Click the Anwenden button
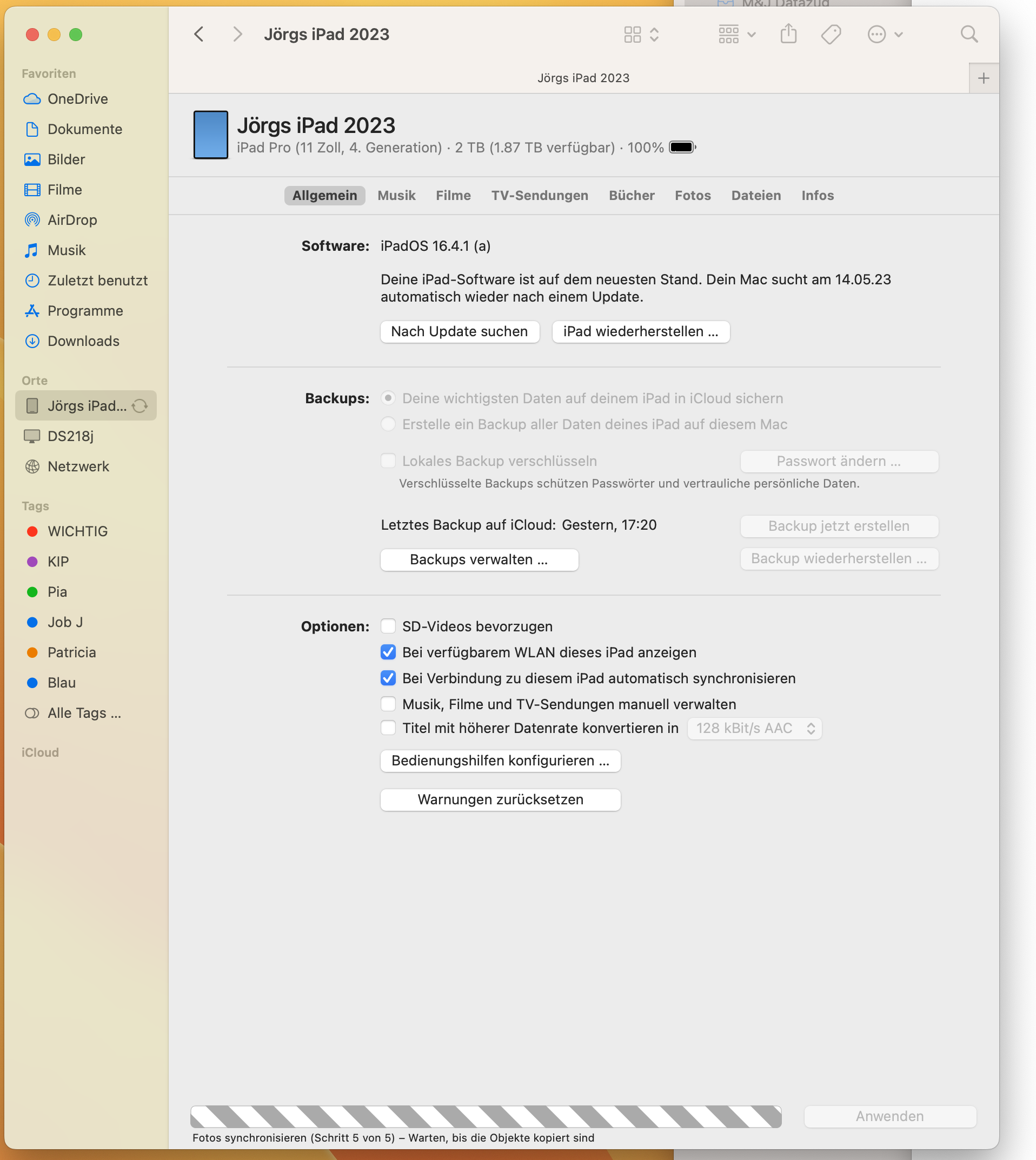 coord(889,1116)
